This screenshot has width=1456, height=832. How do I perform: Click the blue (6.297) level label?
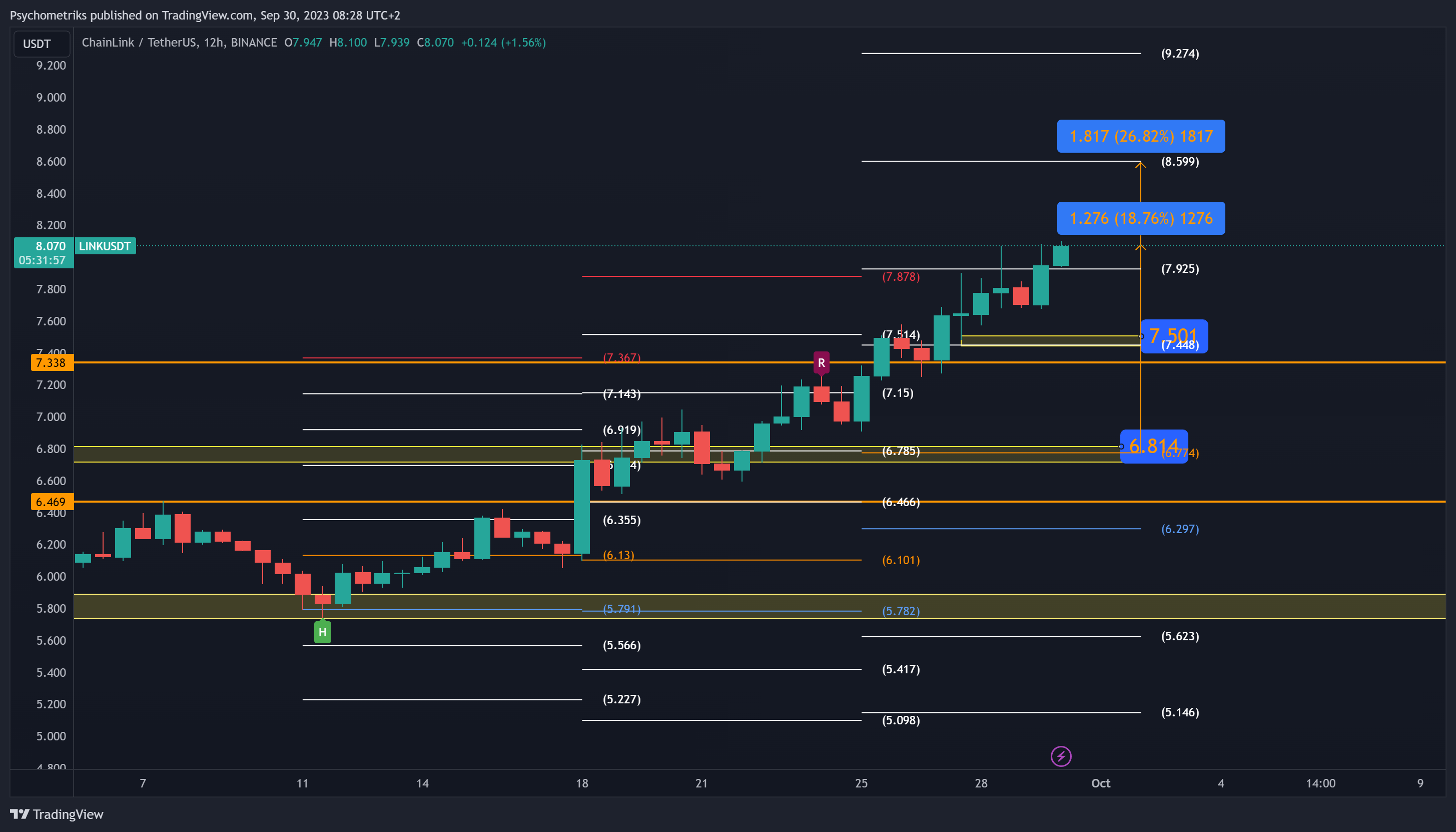[1180, 529]
